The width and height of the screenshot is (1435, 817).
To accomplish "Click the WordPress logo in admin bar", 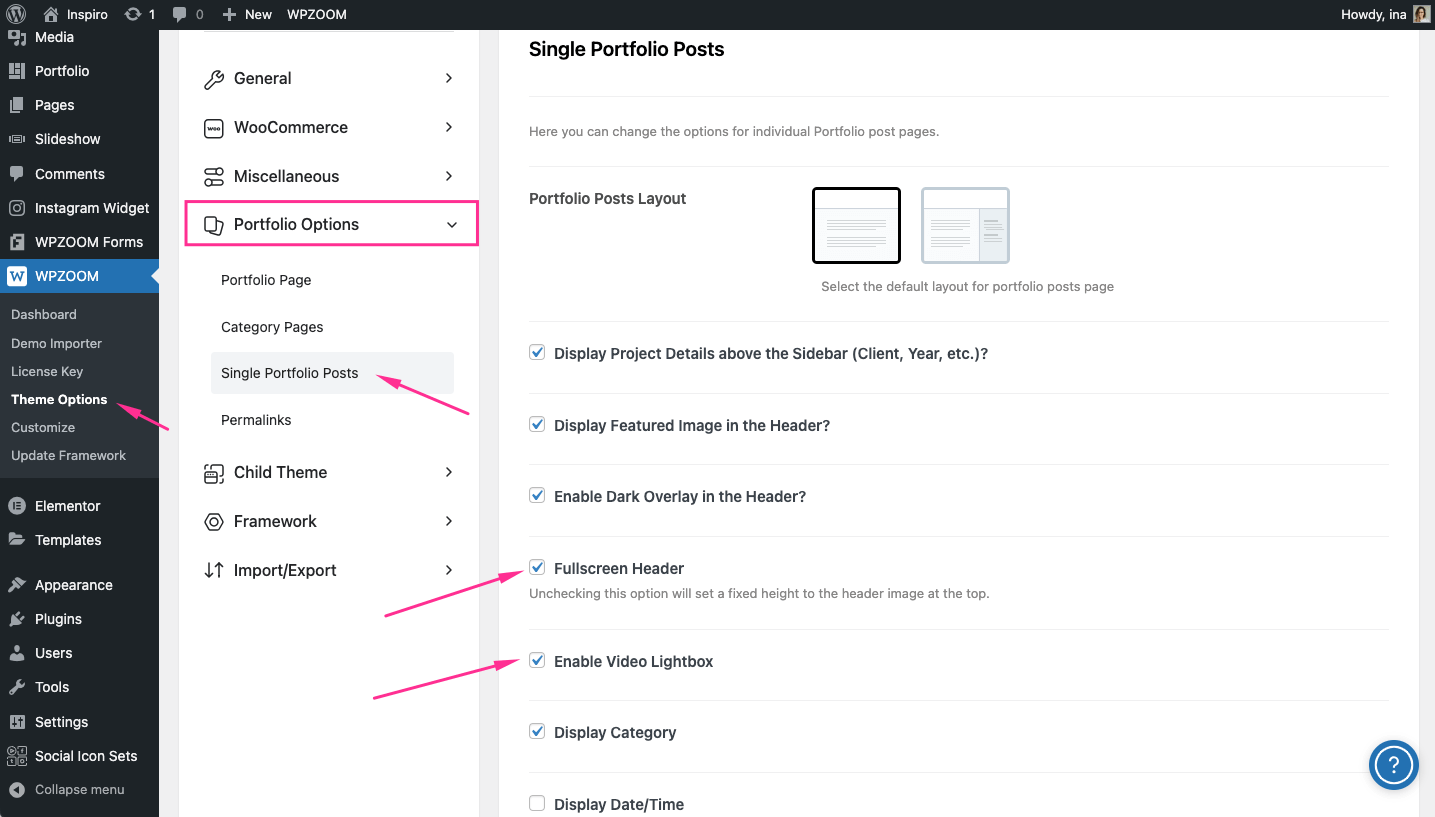I will coord(16,14).
